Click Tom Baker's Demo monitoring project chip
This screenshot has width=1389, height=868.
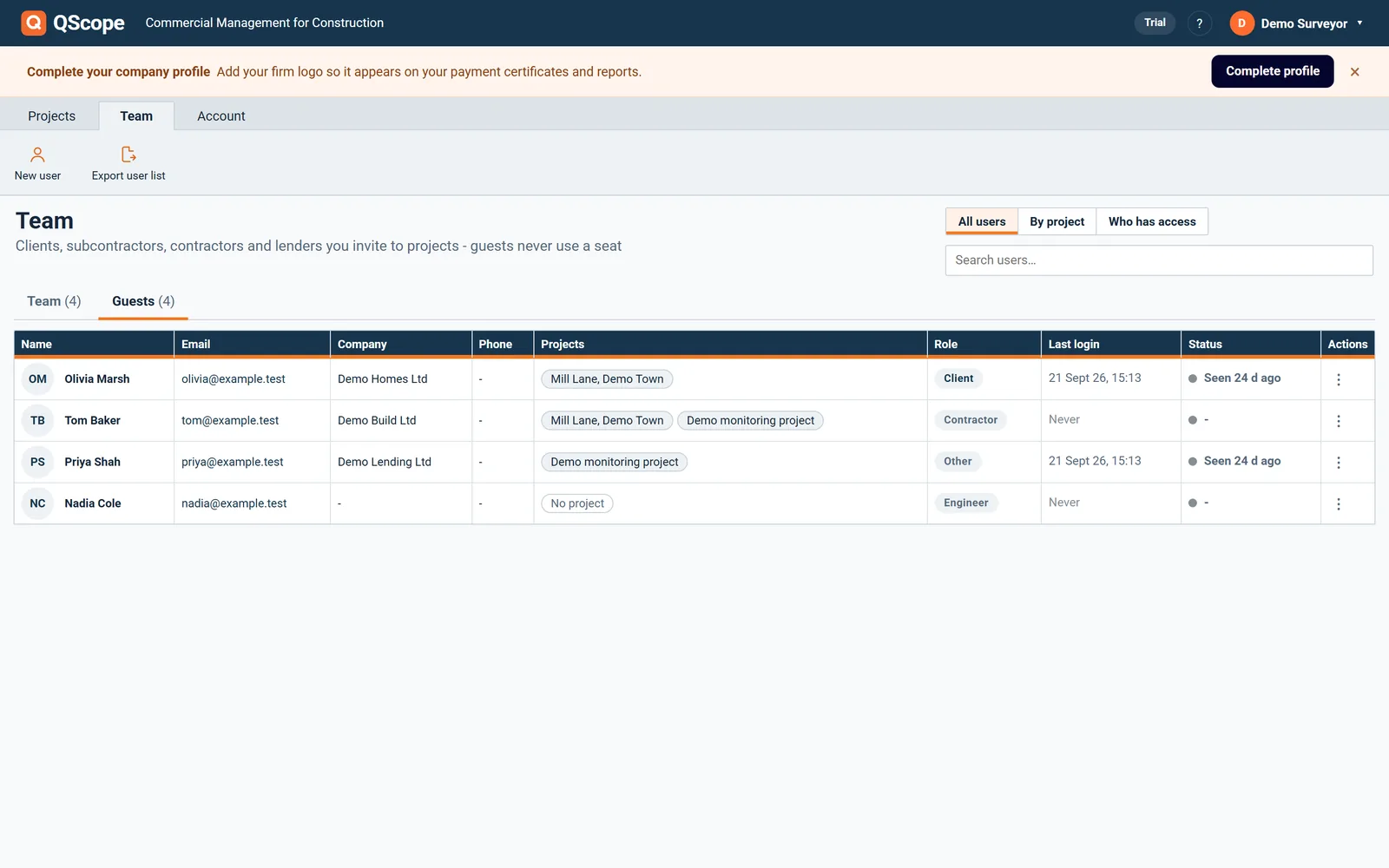[750, 421]
